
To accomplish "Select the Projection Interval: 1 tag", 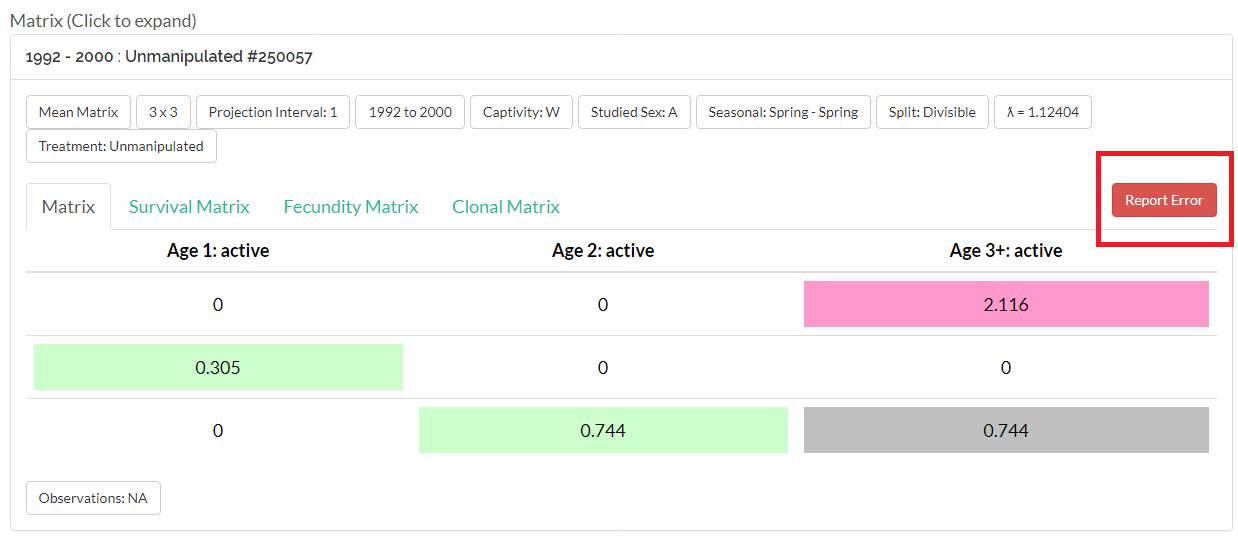I will pyautogui.click(x=273, y=112).
